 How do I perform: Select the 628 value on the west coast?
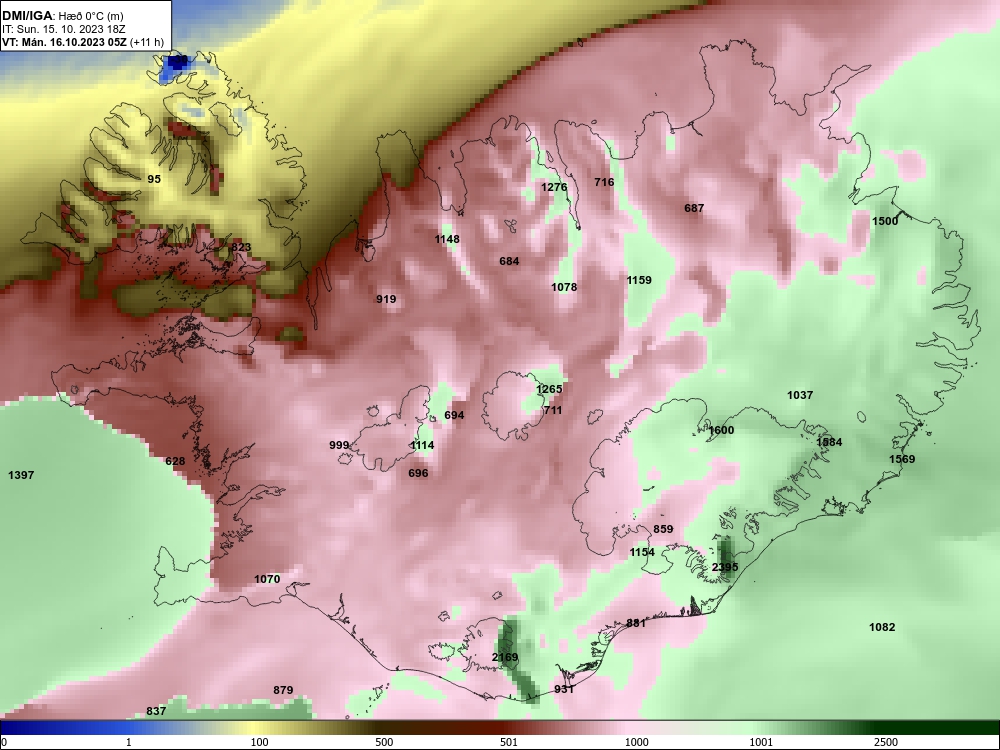[175, 461]
